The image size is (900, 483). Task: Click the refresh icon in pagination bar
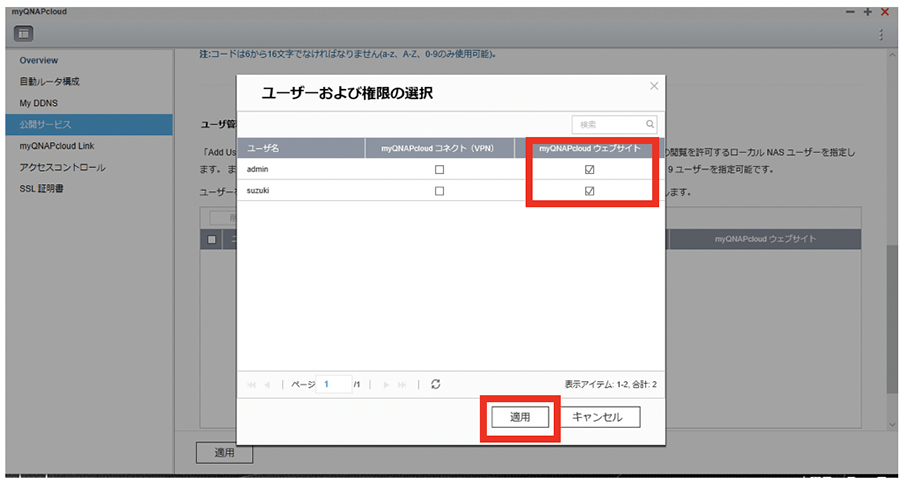(436, 384)
